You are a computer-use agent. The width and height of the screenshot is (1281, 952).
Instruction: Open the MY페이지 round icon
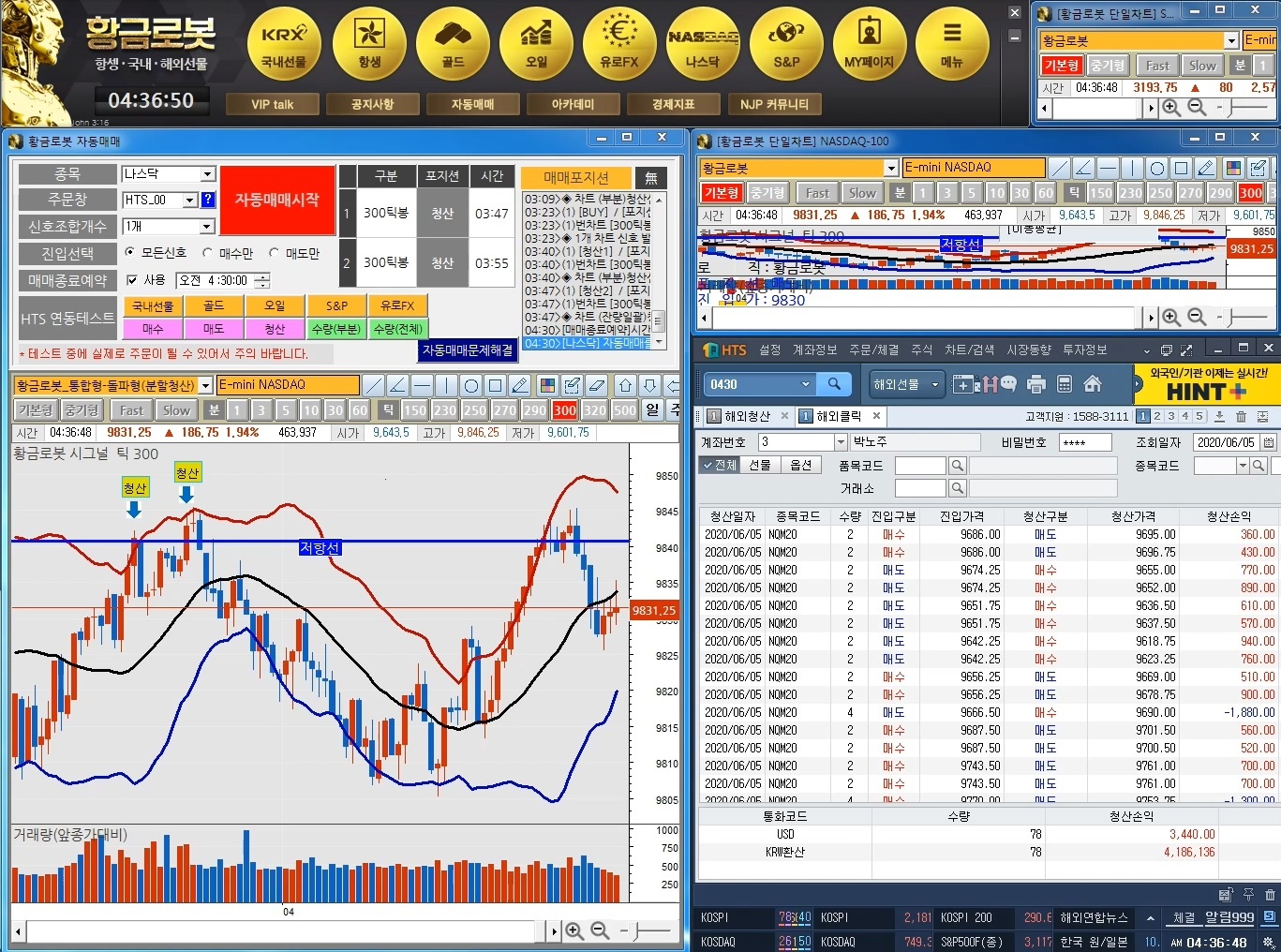[870, 43]
